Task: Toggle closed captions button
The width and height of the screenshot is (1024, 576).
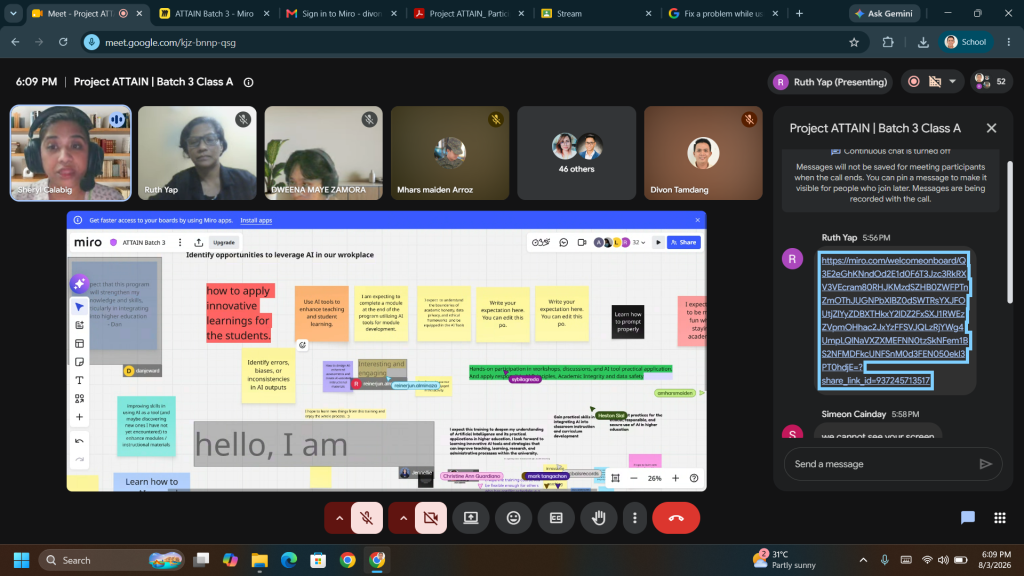Action: coord(556,518)
